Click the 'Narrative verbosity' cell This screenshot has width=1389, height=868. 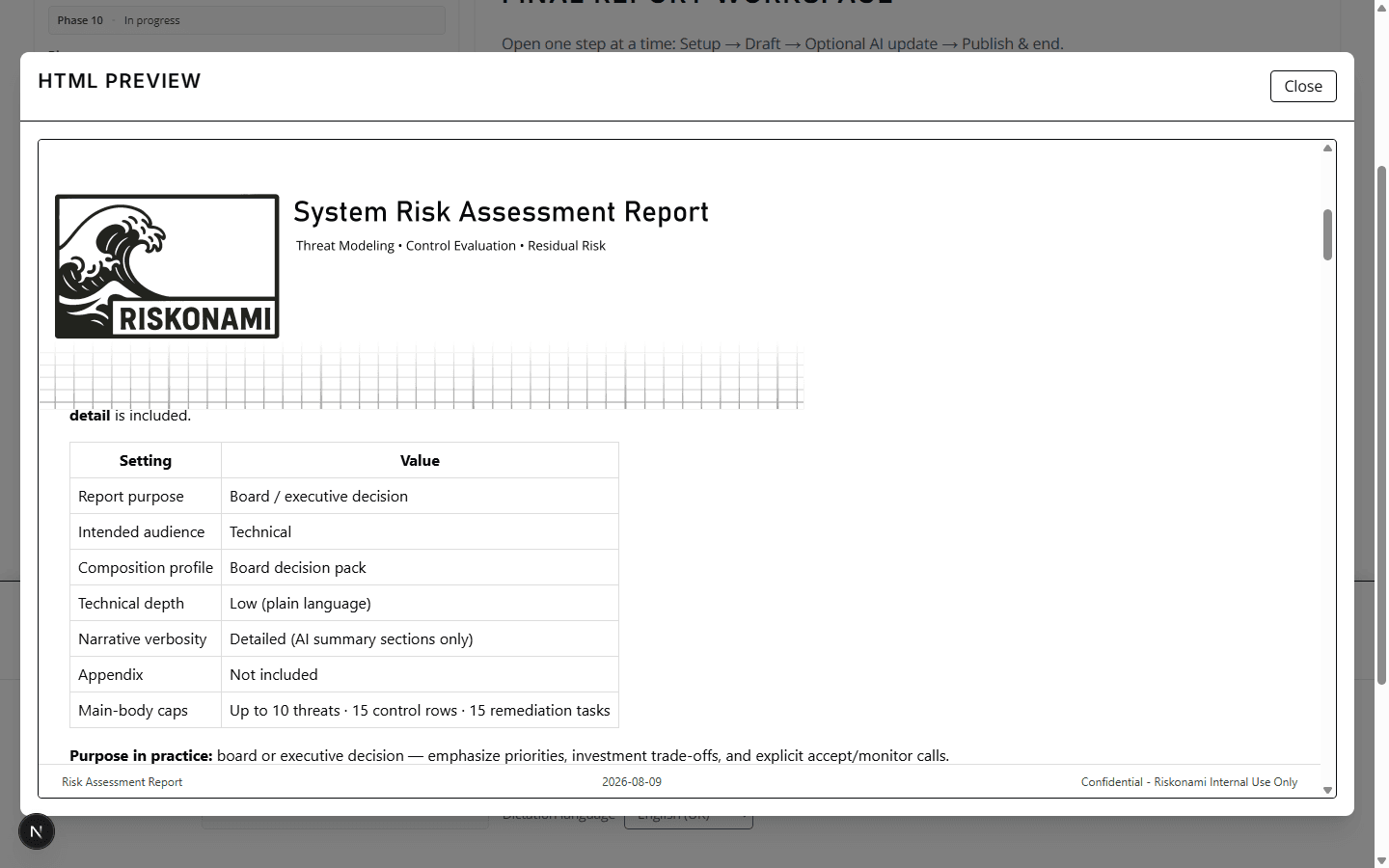coord(146,639)
